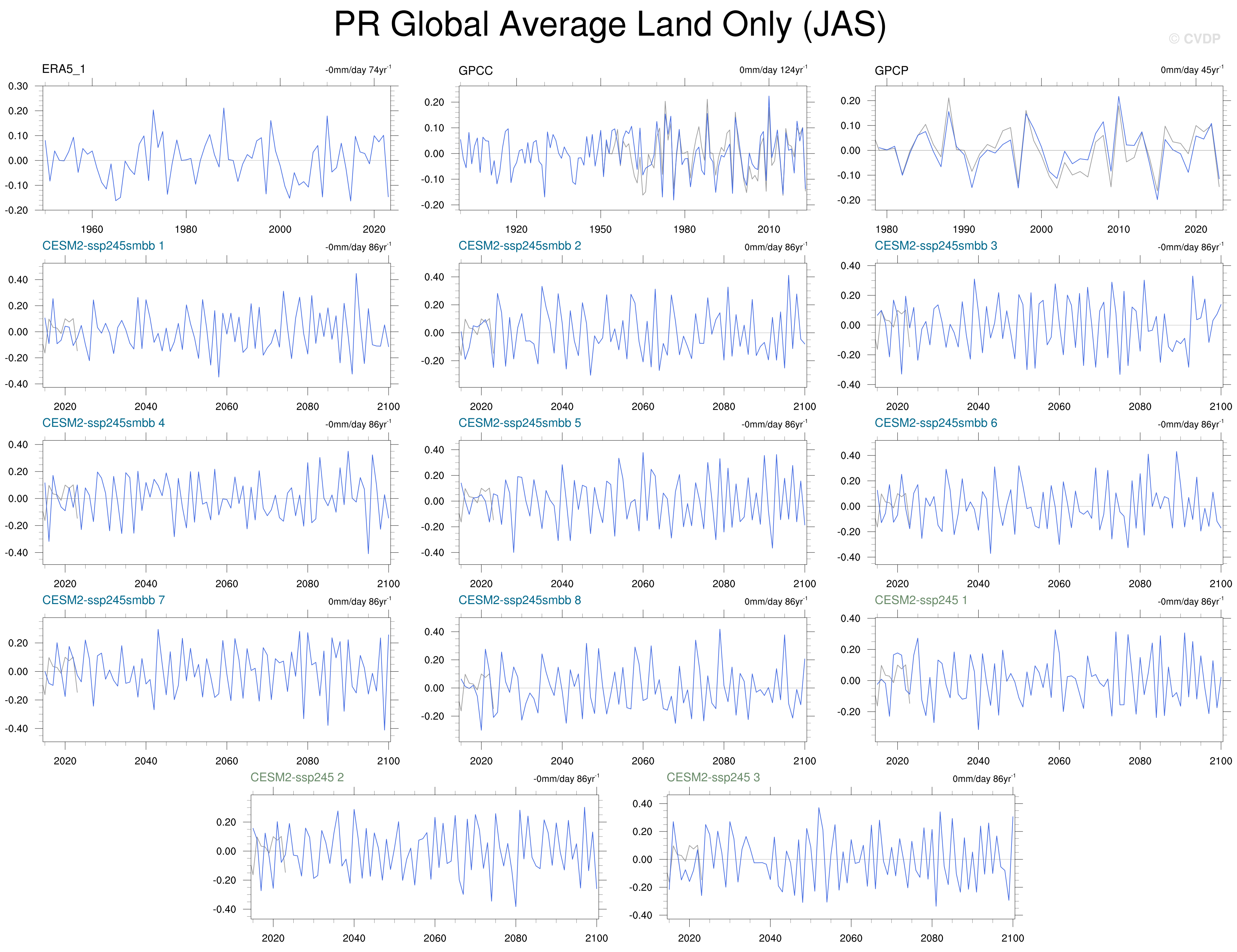This screenshot has height=952, width=1237.
Task: Open the CESM2-ssp245smbb 2 title link
Action: point(519,246)
